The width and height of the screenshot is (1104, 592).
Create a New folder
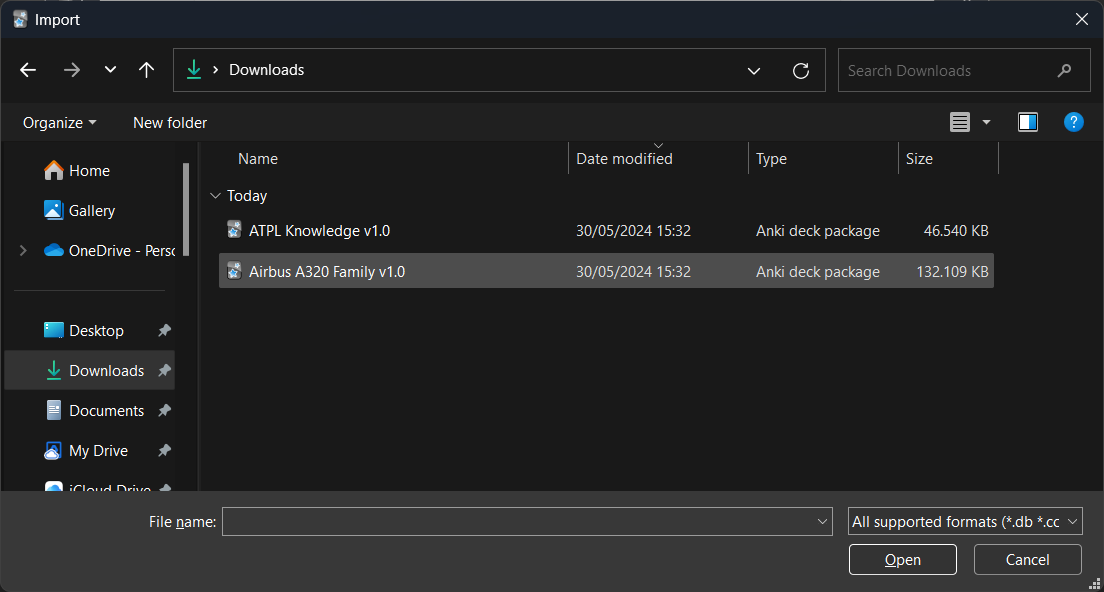170,122
